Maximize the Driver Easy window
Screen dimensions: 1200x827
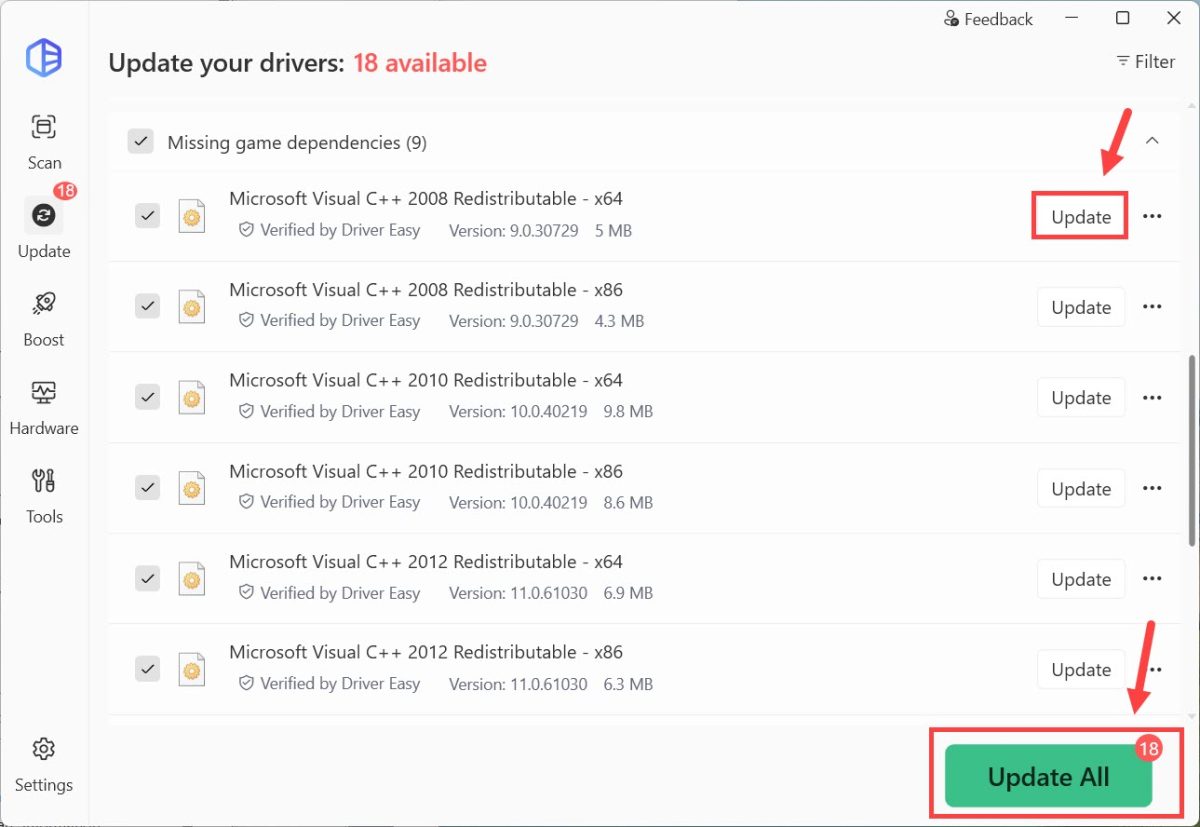1123,18
